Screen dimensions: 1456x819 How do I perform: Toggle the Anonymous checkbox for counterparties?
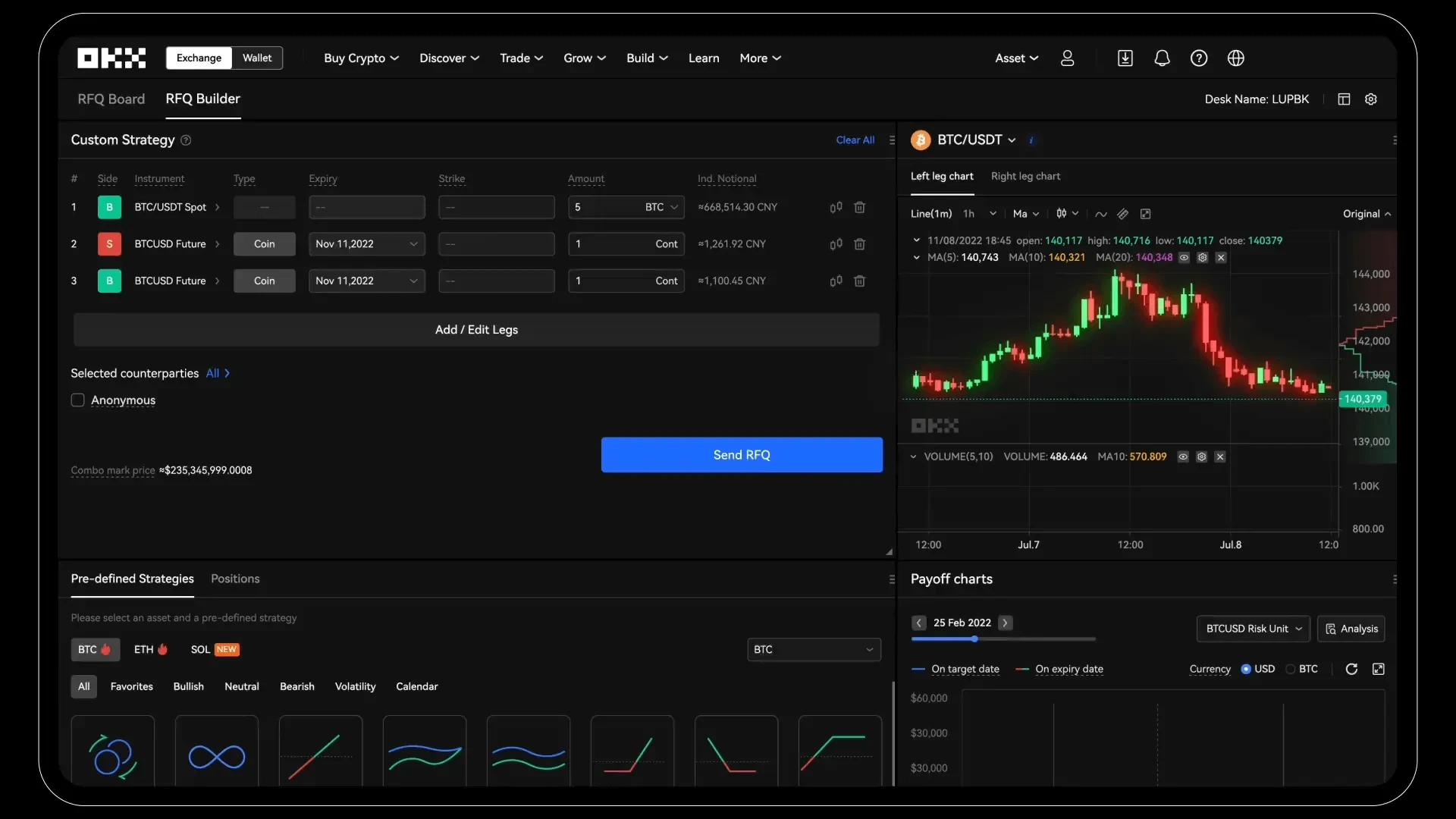pos(77,400)
